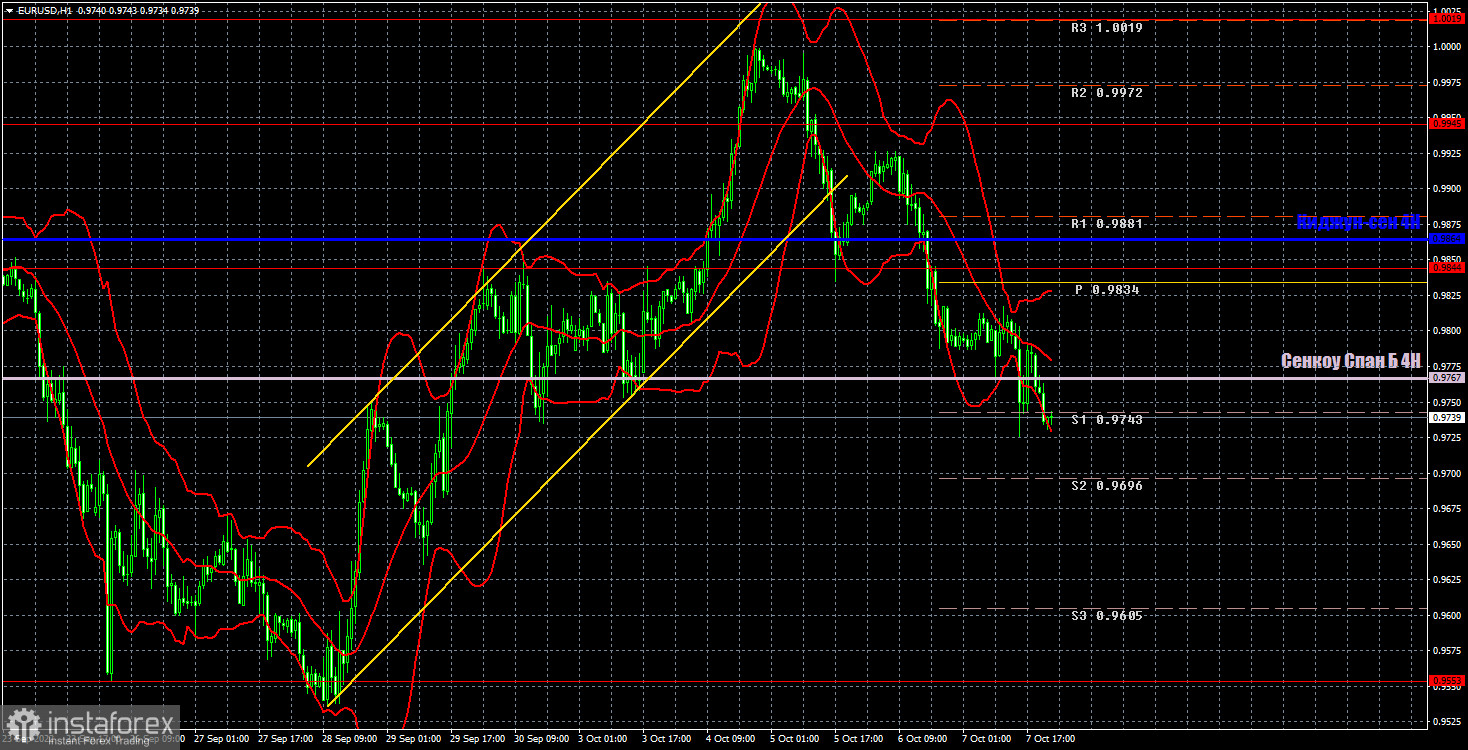This screenshot has height=750, width=1468.
Task: Click the 0.9600 price scale label
Action: pyautogui.click(x=1448, y=615)
